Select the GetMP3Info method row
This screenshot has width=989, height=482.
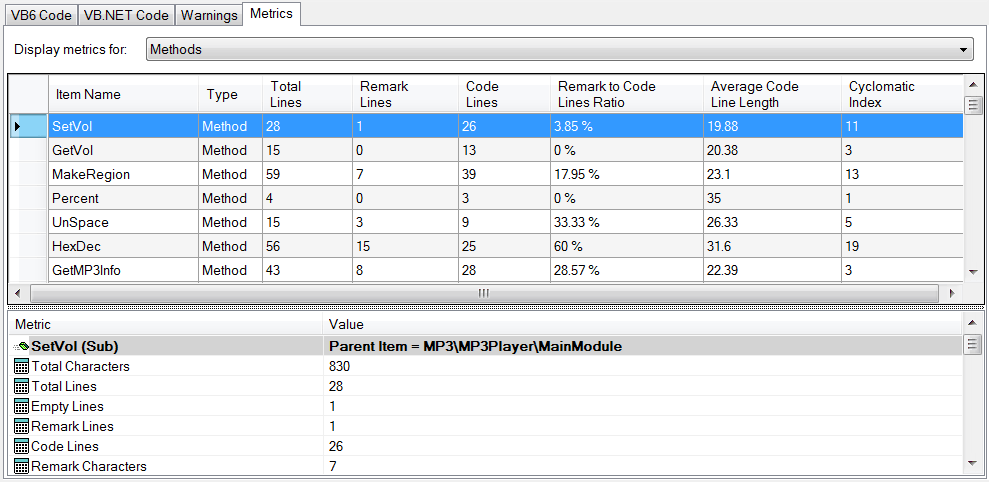coord(486,270)
